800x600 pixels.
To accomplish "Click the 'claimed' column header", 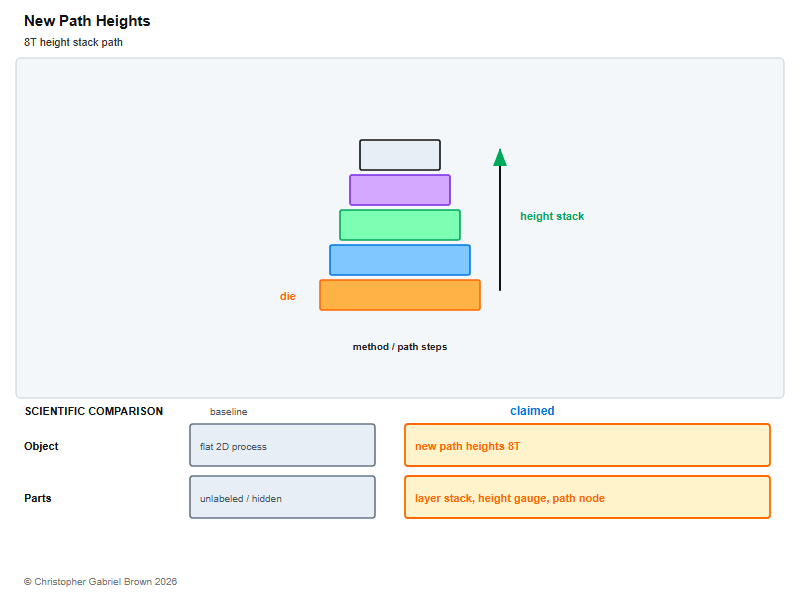I will [532, 411].
